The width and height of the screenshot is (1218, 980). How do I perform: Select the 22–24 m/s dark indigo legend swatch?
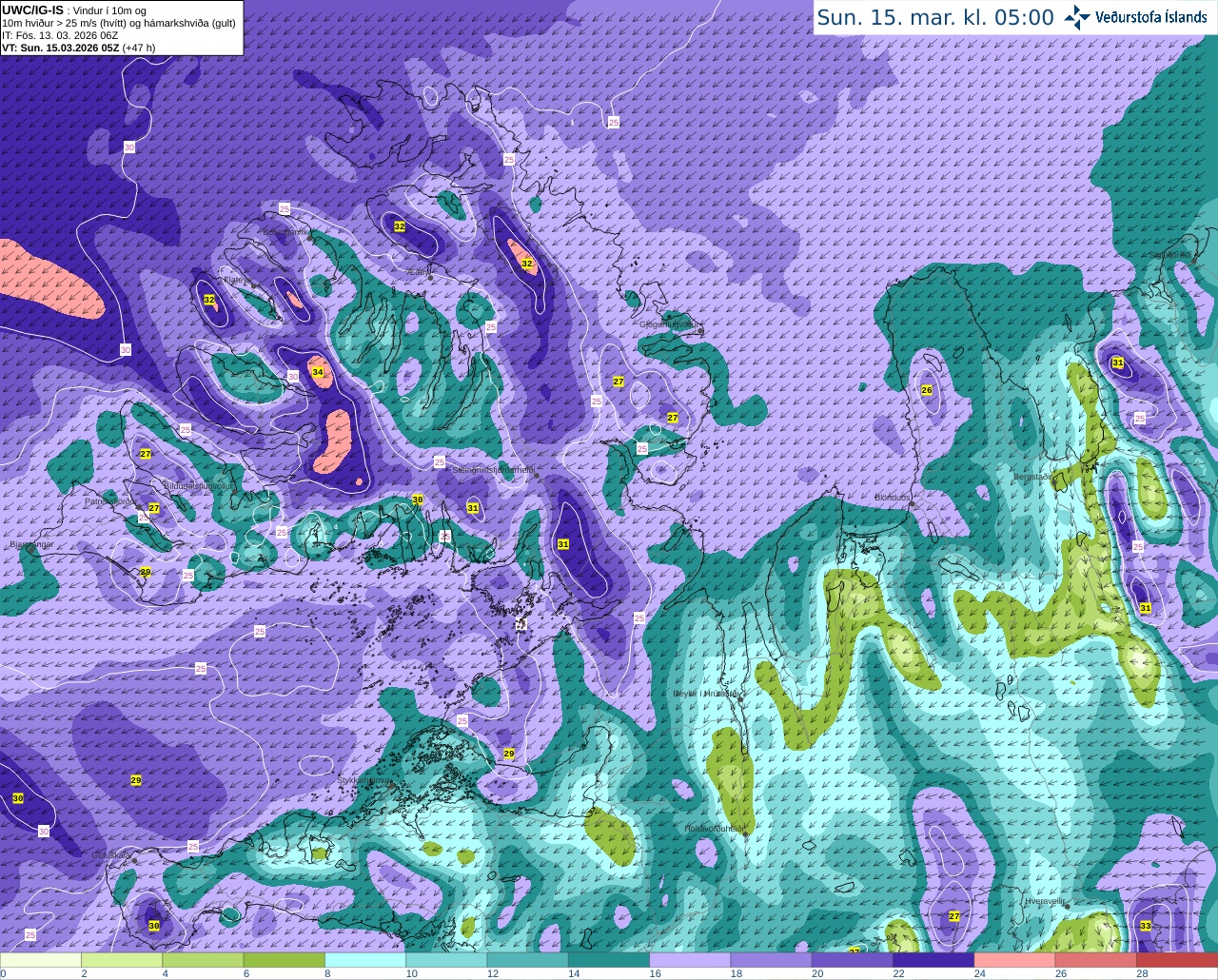pyautogui.click(x=933, y=960)
